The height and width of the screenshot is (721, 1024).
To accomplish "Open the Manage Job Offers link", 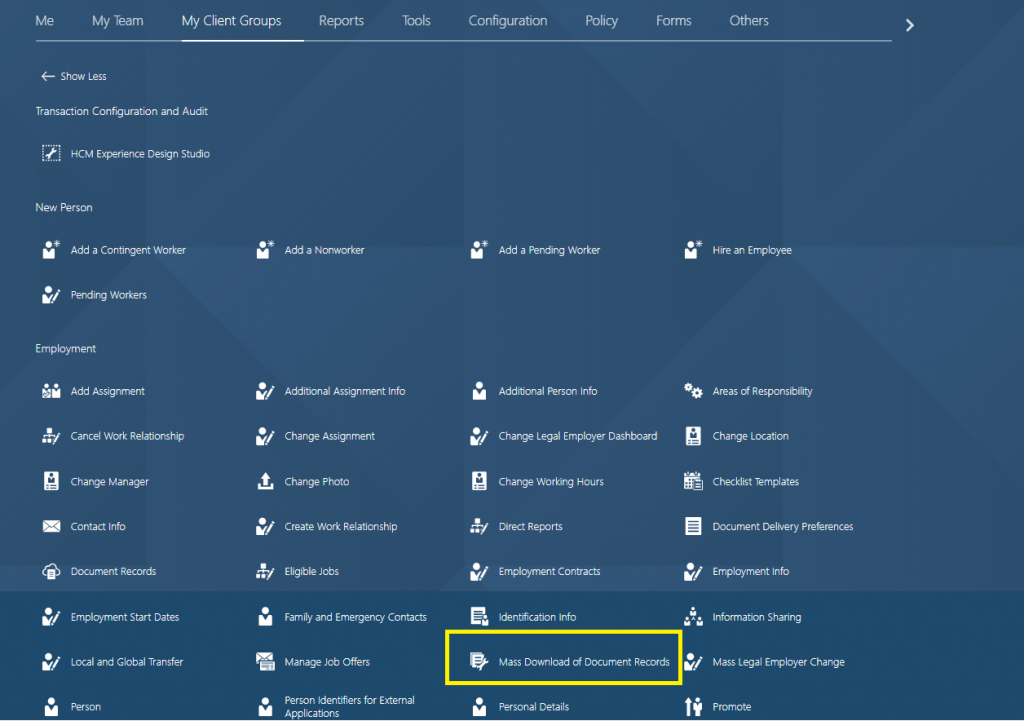I will pos(327,662).
